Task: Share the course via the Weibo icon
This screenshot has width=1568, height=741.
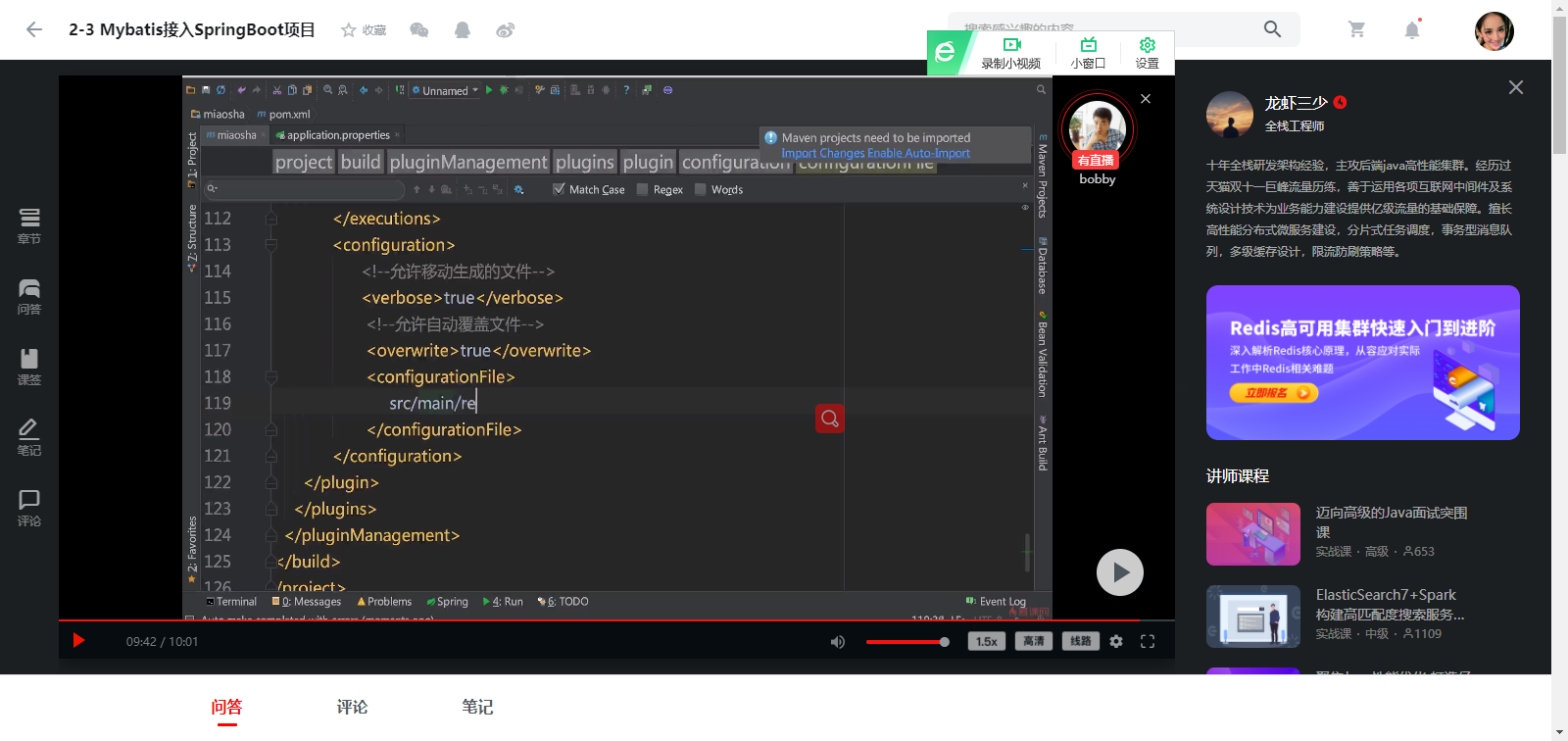Action: 506,30
